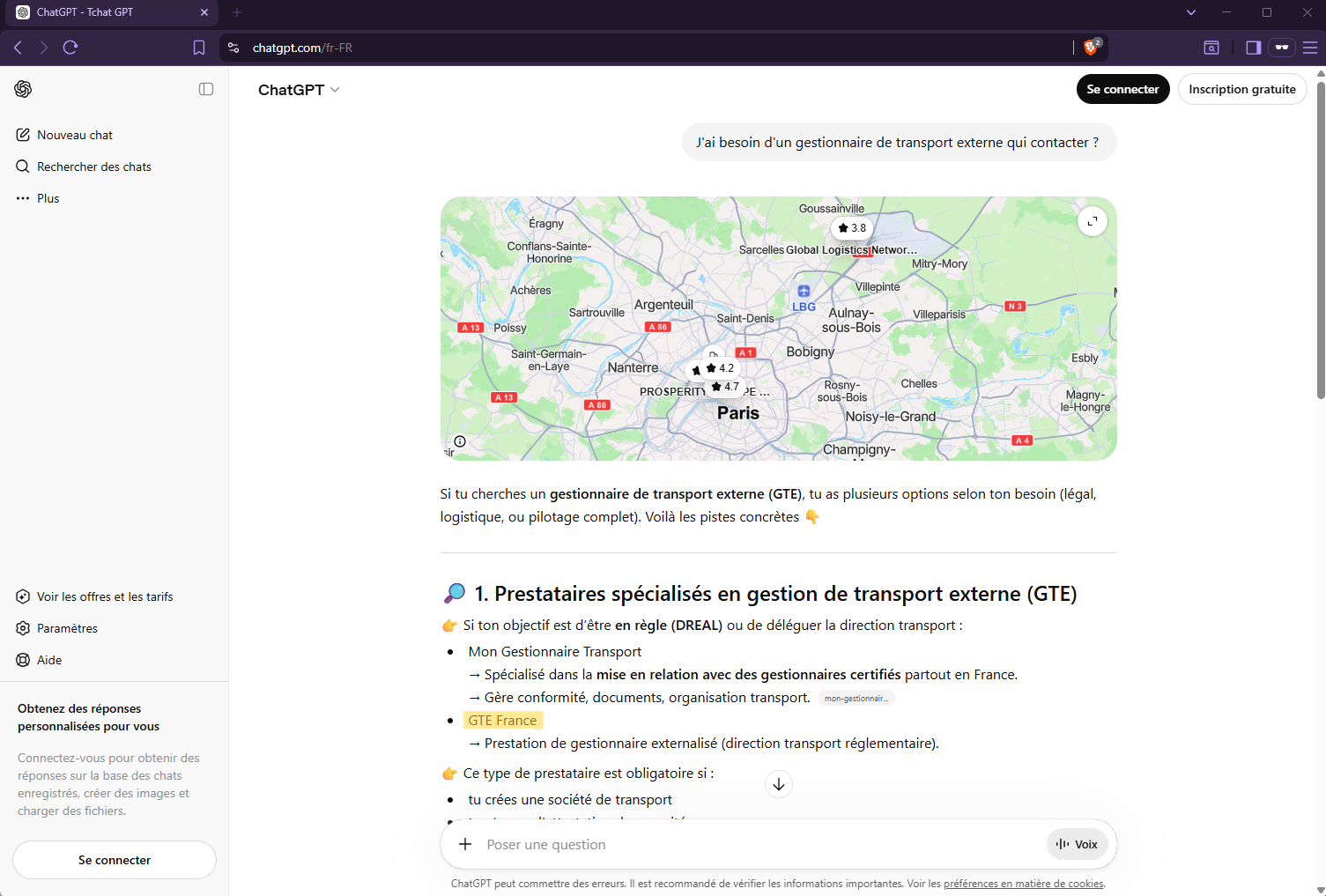Open the ChatGPT model dropdown
Image resolution: width=1326 pixels, height=896 pixels.
[299, 90]
